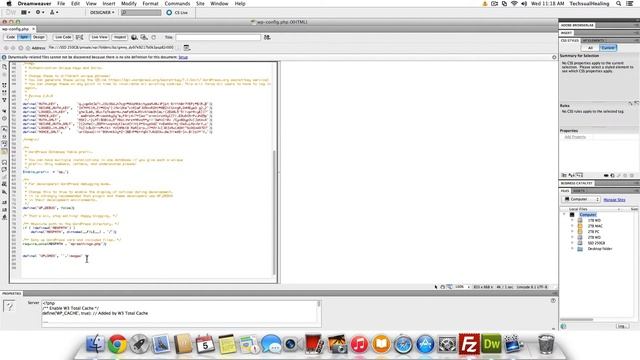
Task: Dismiss the info bar with its close icon
Action: (554, 57)
